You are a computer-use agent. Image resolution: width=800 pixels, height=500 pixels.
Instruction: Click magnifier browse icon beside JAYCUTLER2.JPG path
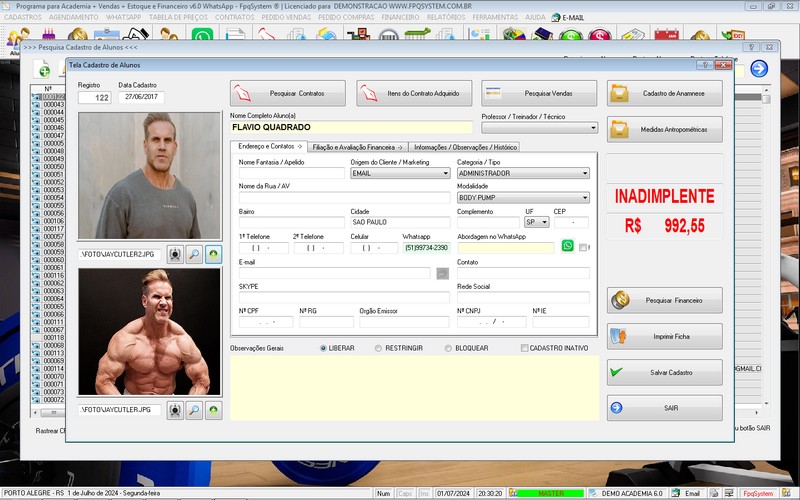coord(194,254)
